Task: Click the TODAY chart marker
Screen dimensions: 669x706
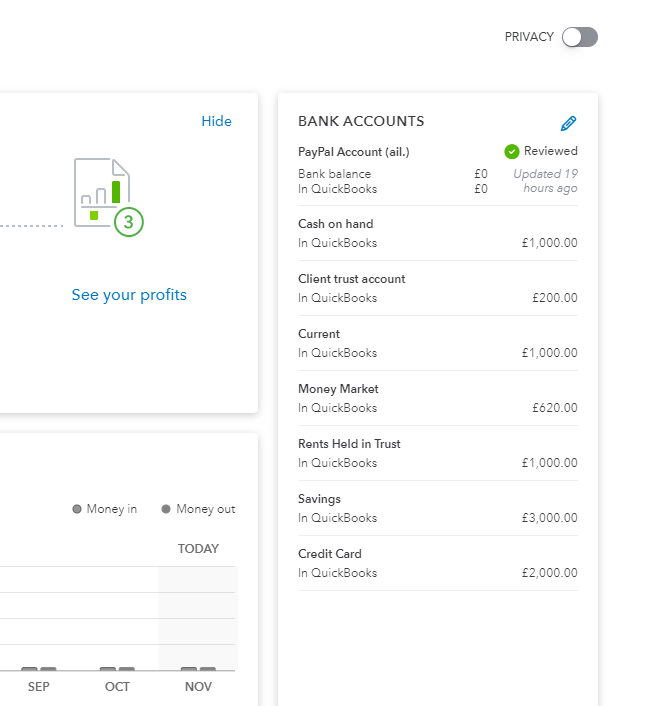Action: (198, 548)
